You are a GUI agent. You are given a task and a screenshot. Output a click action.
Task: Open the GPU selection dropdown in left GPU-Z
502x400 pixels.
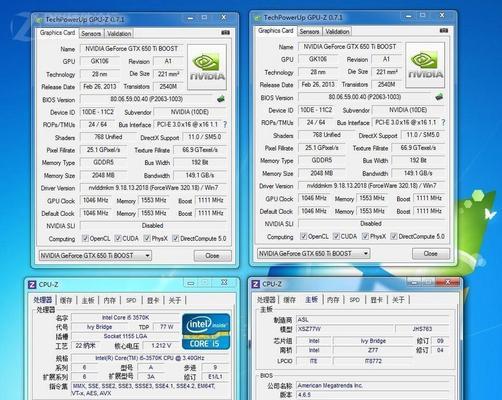[x=95, y=256]
